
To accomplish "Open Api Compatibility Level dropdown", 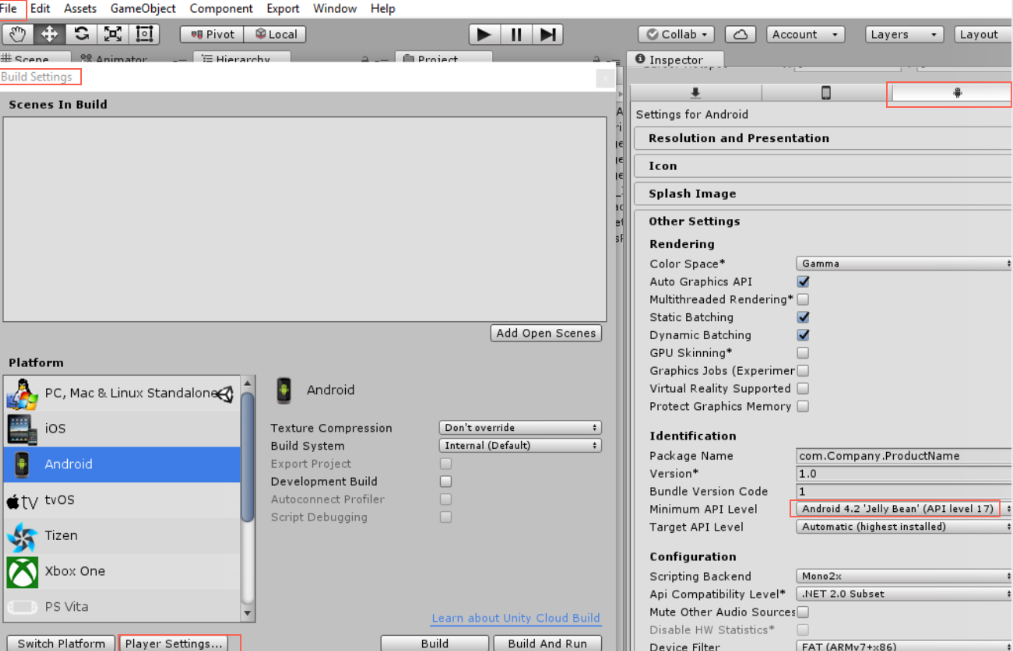I will pos(904,594).
